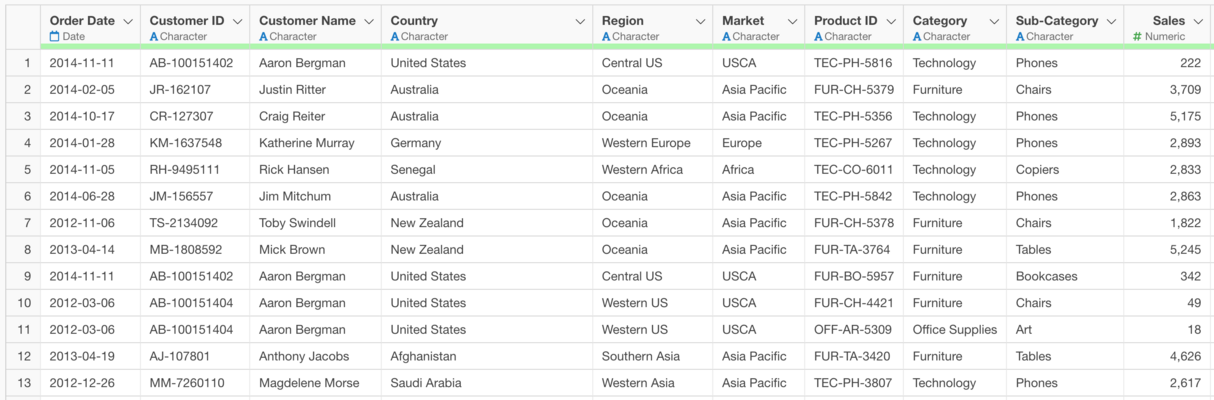
Task: Click the sales value 5,245
Action: pyautogui.click(x=1185, y=250)
